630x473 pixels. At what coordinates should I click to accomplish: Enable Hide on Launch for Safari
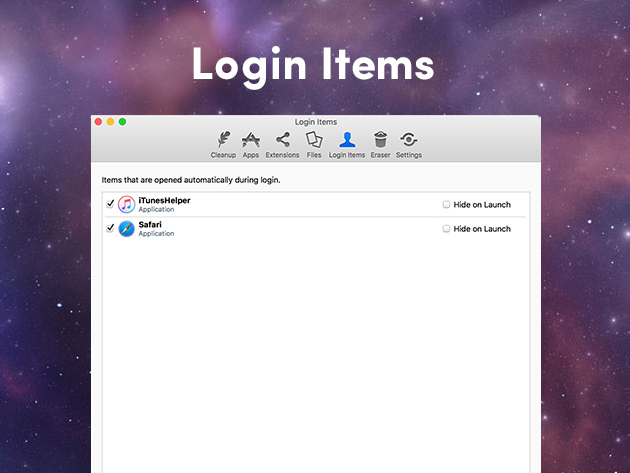coord(446,229)
